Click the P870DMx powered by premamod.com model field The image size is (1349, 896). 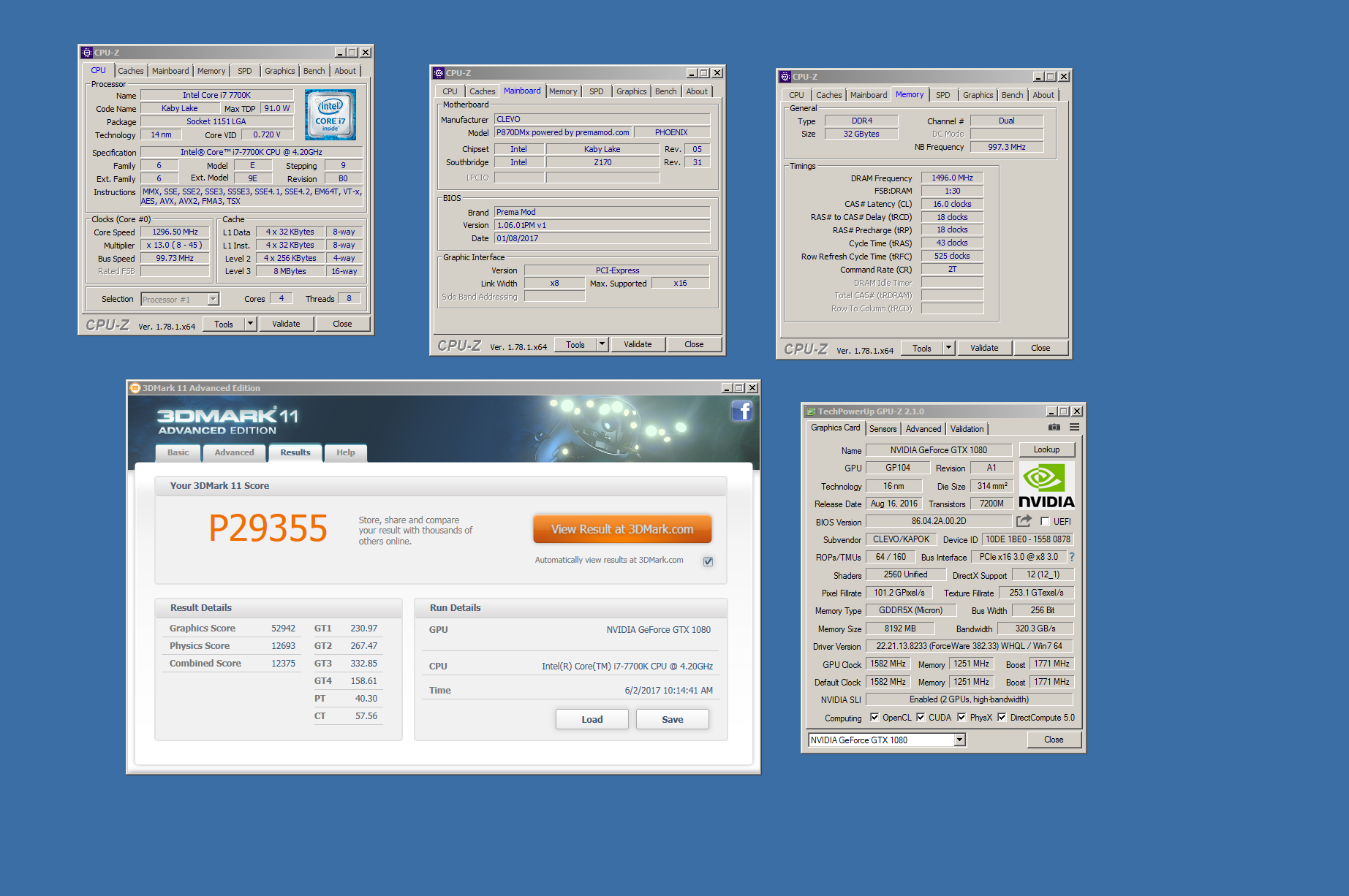(x=563, y=132)
